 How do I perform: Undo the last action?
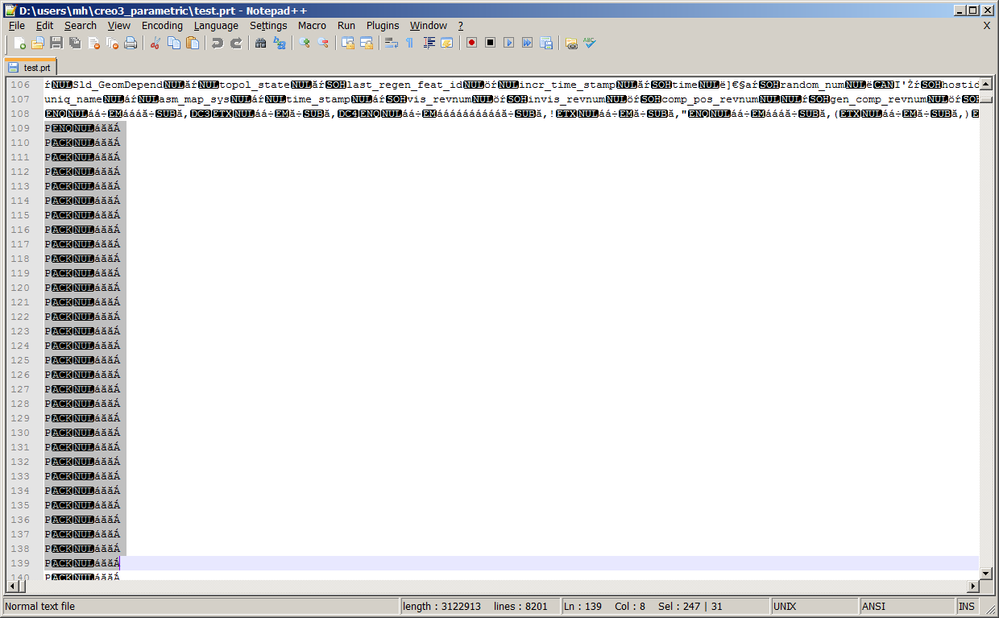point(217,43)
